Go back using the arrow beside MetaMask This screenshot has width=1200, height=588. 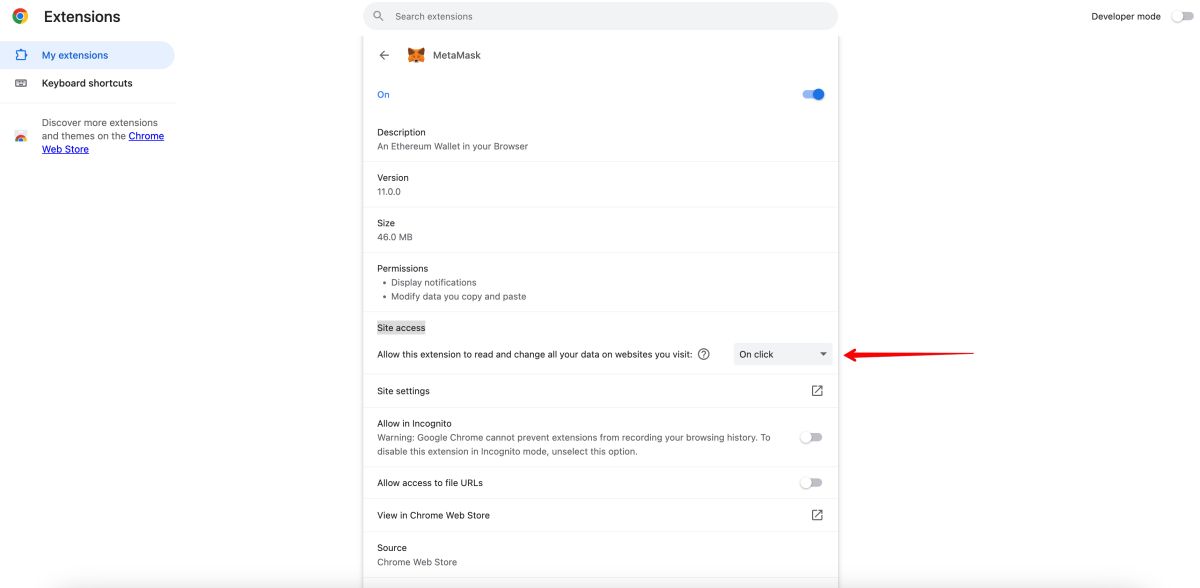click(384, 55)
